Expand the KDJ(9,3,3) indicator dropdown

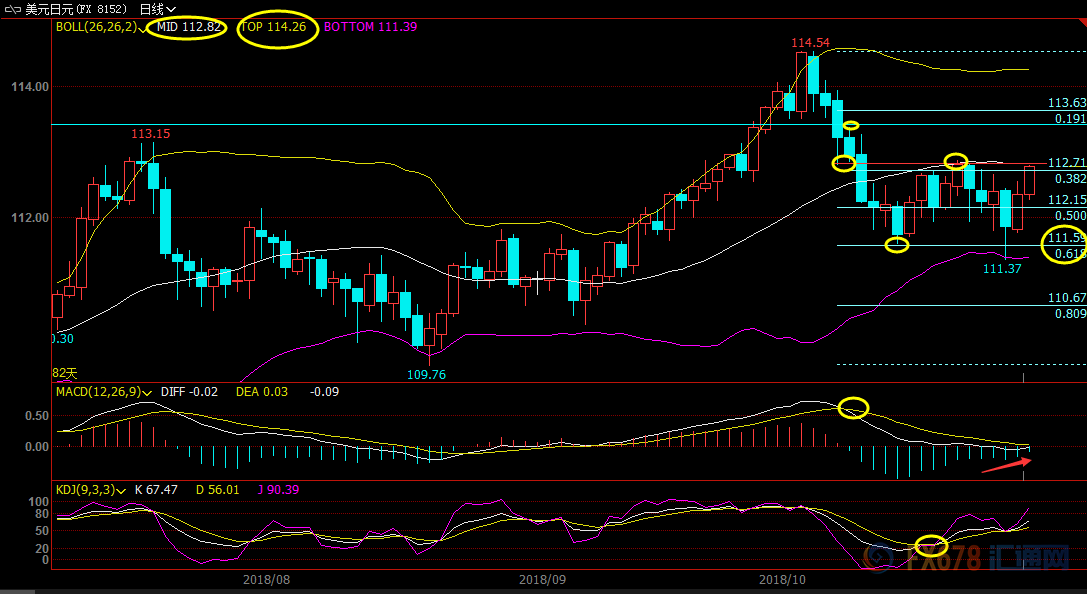coord(121,490)
